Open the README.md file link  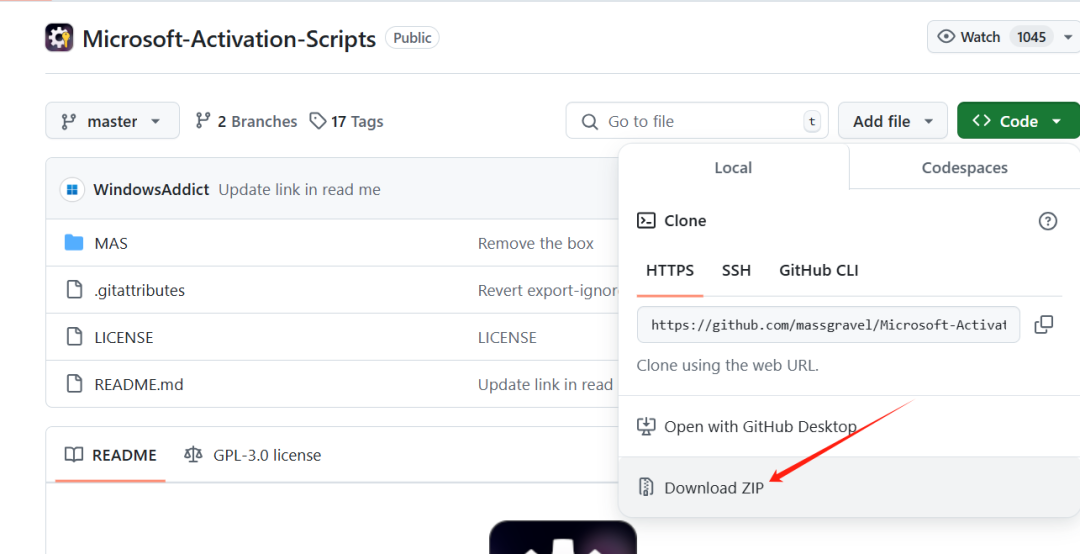pyautogui.click(x=139, y=384)
